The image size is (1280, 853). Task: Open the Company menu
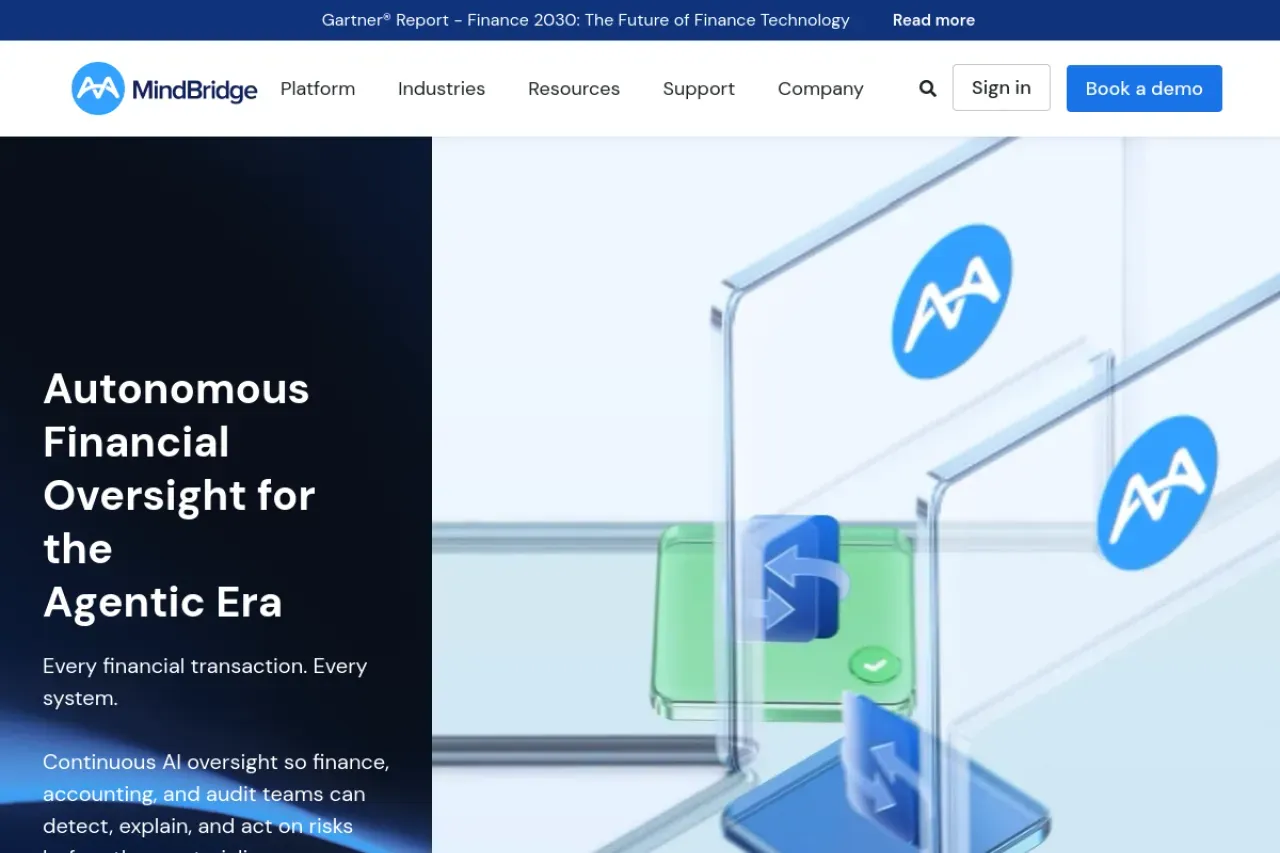click(821, 89)
